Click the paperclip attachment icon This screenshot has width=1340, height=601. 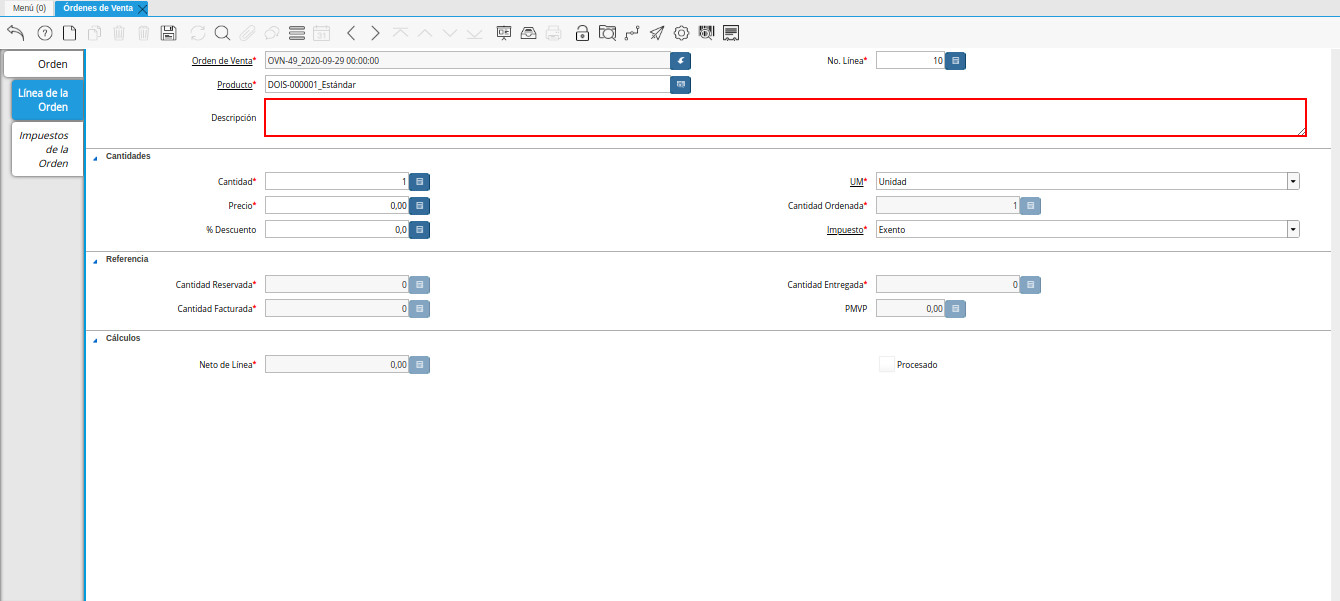pos(247,33)
